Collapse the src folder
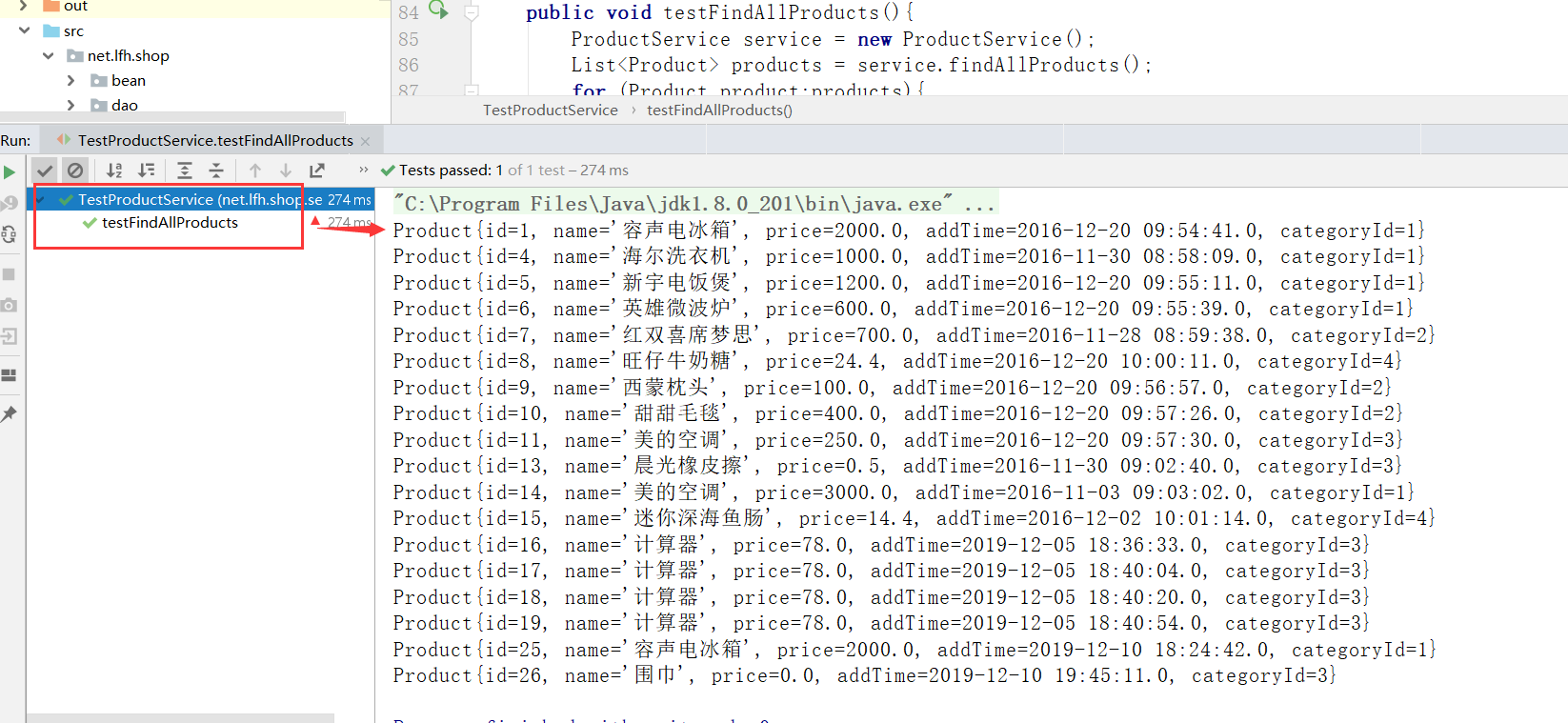The width and height of the screenshot is (1568, 723). coord(24,30)
